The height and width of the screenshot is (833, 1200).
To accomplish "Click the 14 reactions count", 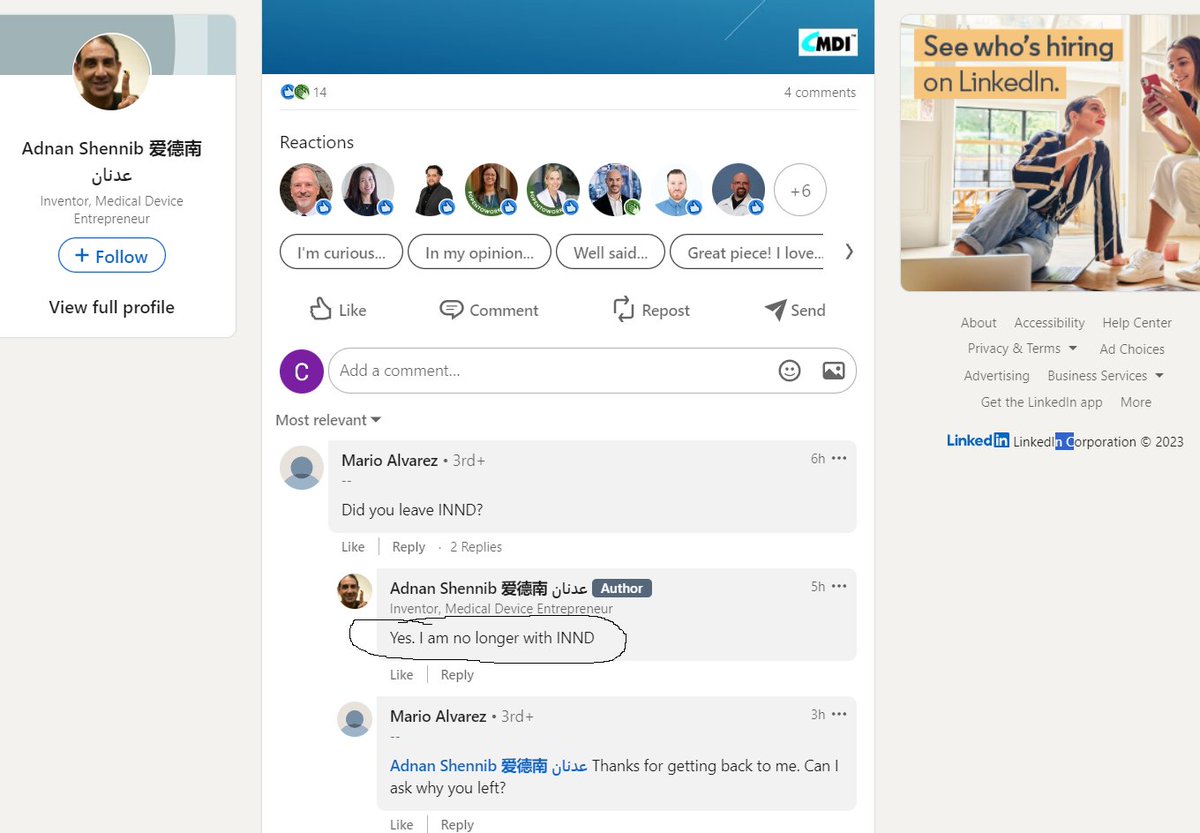I will point(320,92).
